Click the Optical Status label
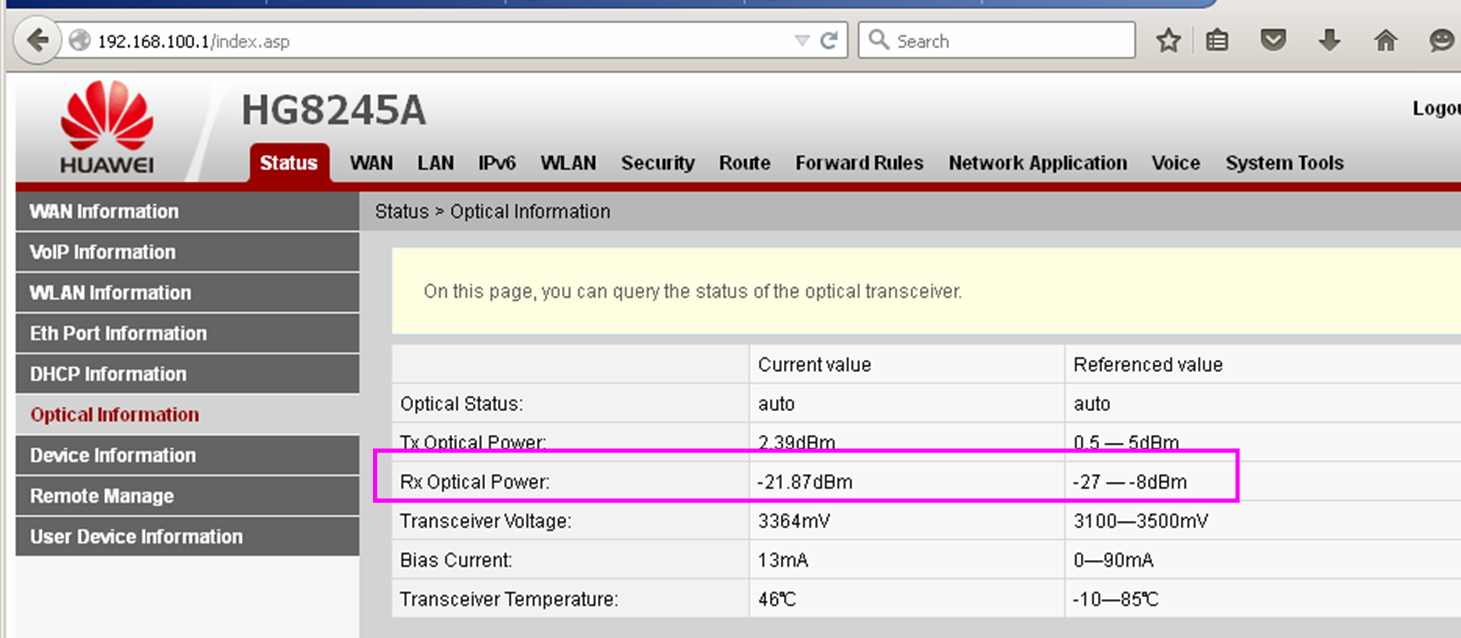 [x=462, y=404]
